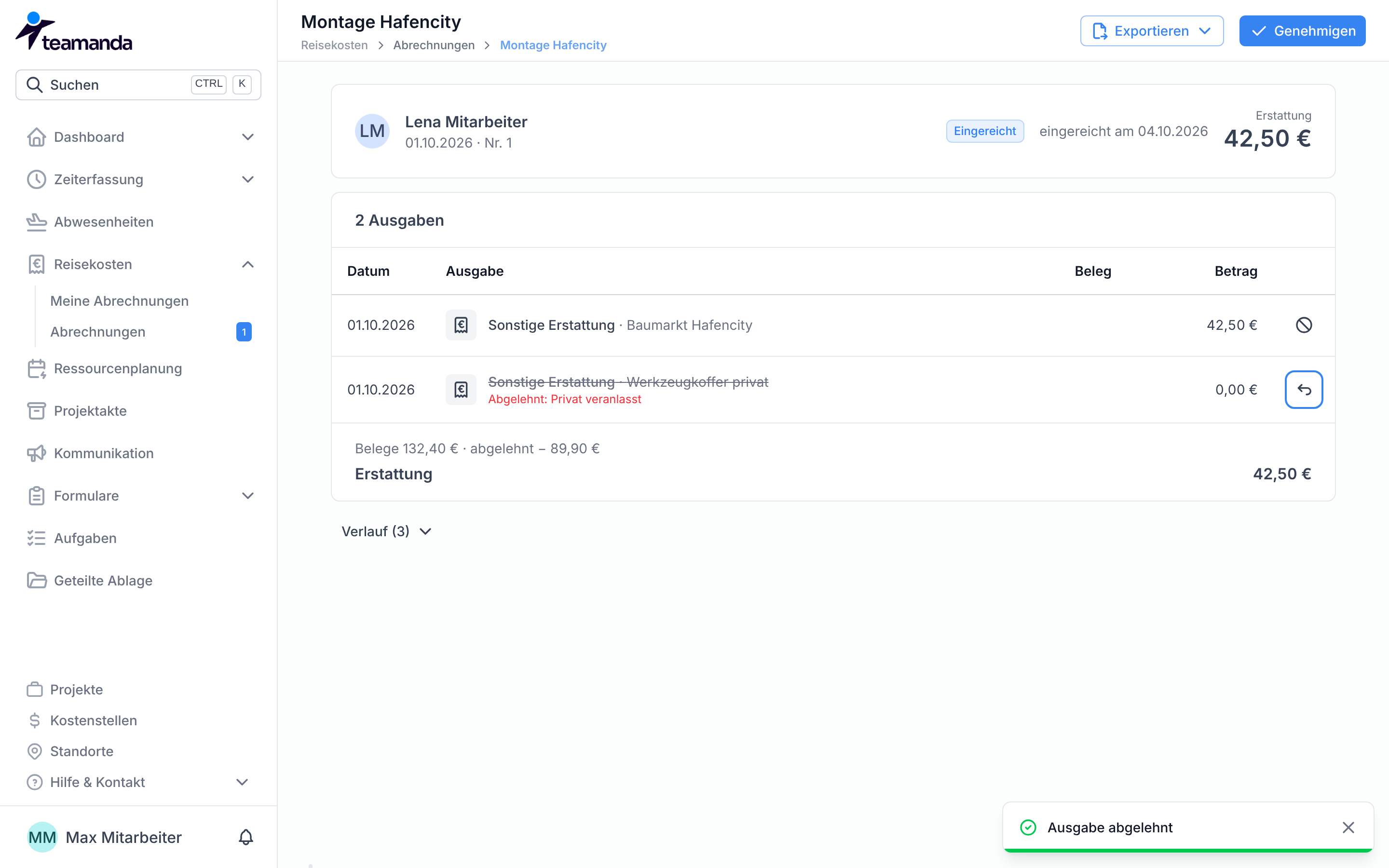Click receipt icon of Baumarkt Hafencity row

[x=461, y=325]
